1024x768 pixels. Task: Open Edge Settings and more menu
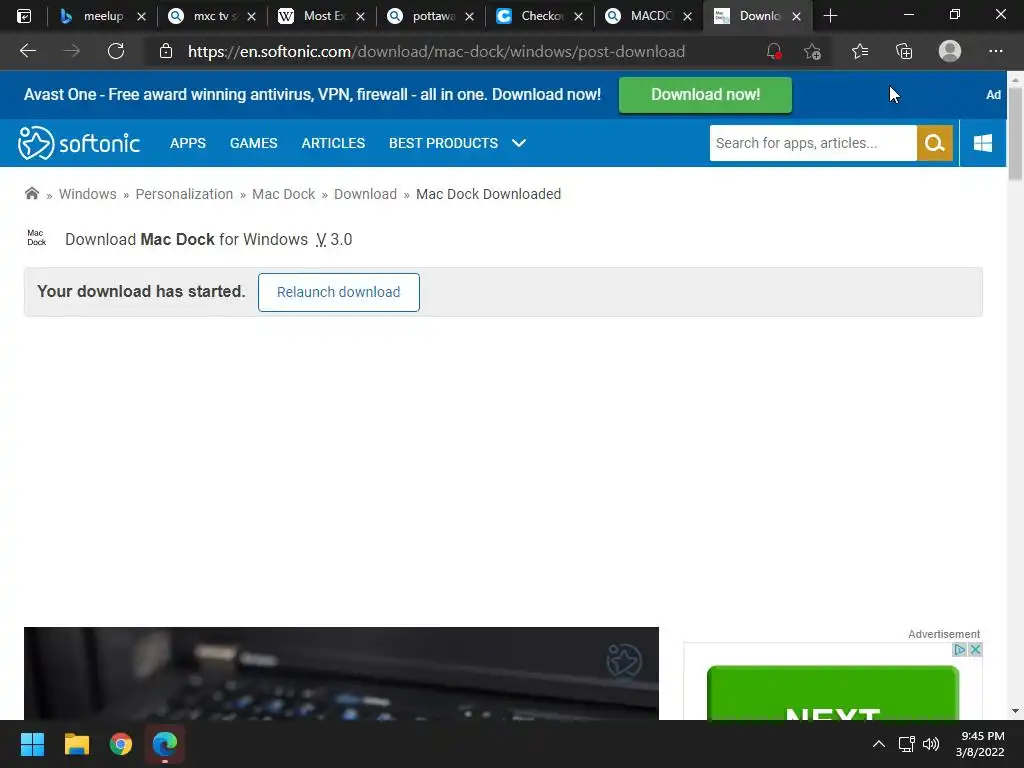point(995,51)
